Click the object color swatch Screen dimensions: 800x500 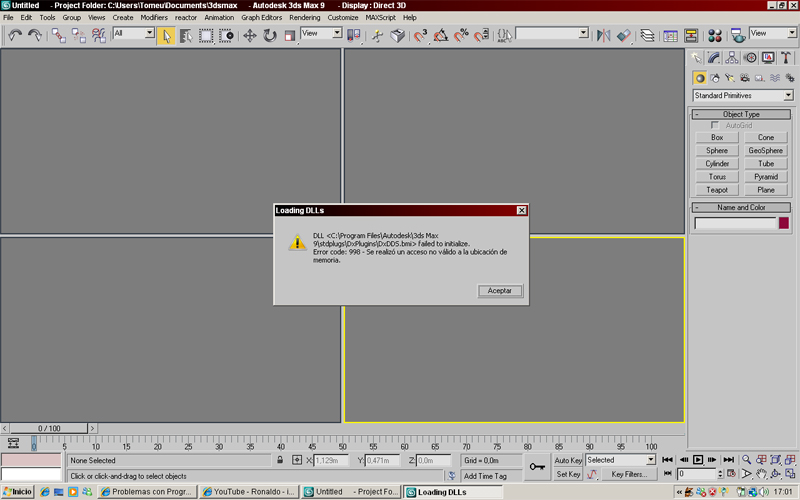pyautogui.click(x=784, y=223)
